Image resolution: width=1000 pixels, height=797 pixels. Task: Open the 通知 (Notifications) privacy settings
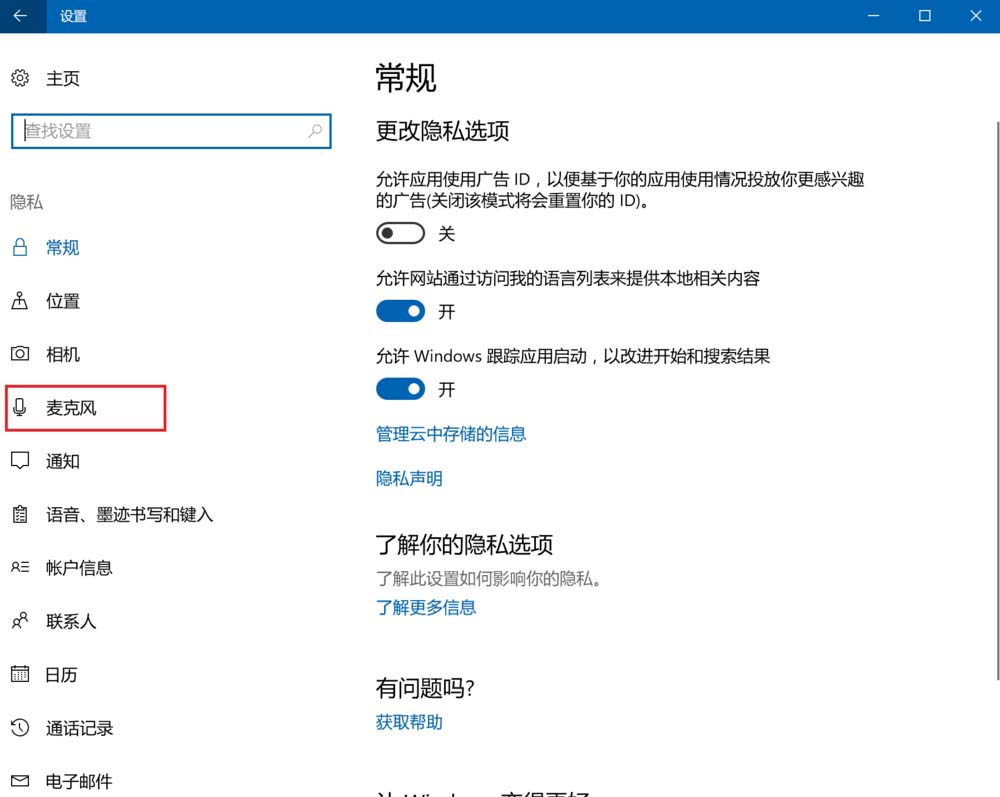[x=62, y=461]
